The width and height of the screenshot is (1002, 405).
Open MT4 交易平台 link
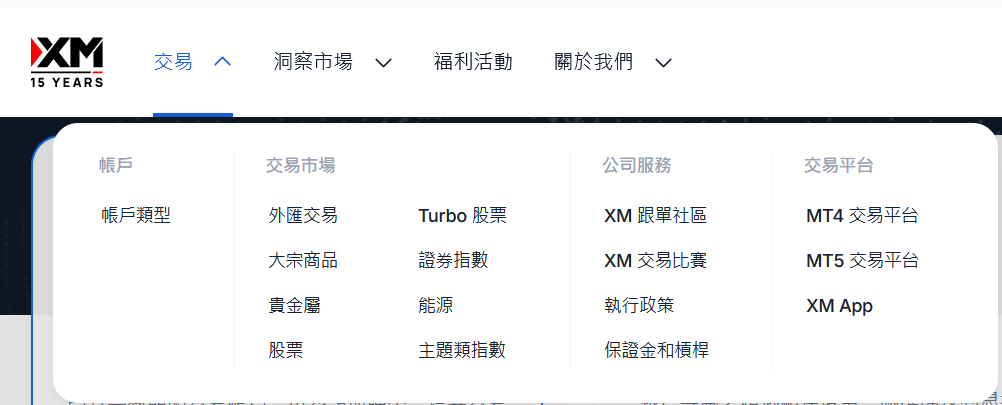862,216
